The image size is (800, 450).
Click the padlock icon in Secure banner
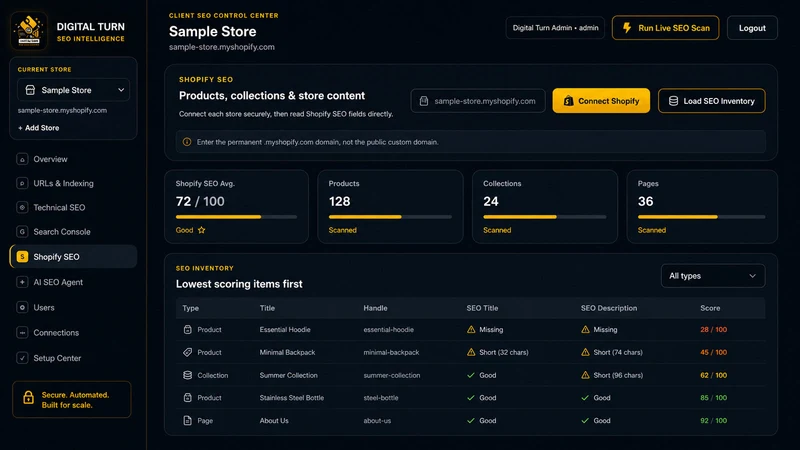click(x=29, y=397)
